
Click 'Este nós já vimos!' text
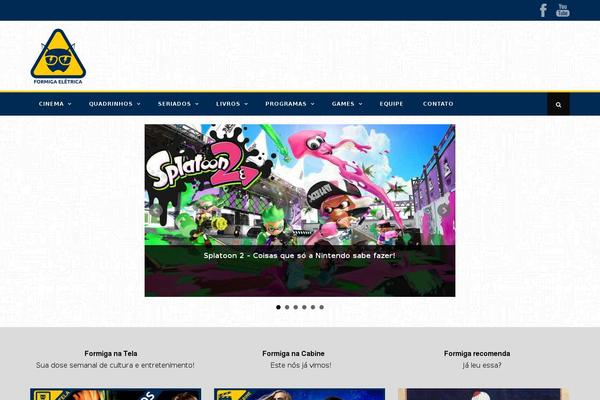301,365
